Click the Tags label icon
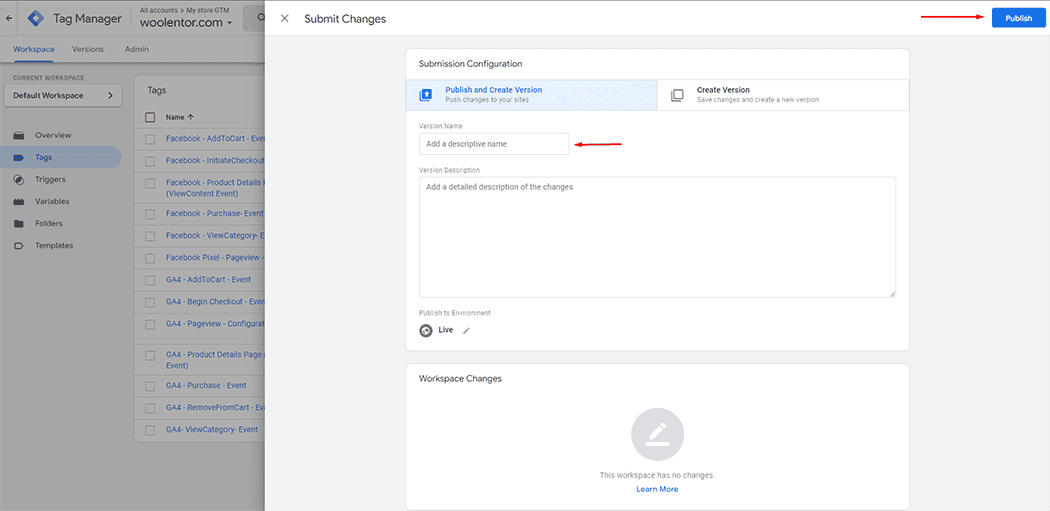Image resolution: width=1050 pixels, height=511 pixels. coord(19,157)
